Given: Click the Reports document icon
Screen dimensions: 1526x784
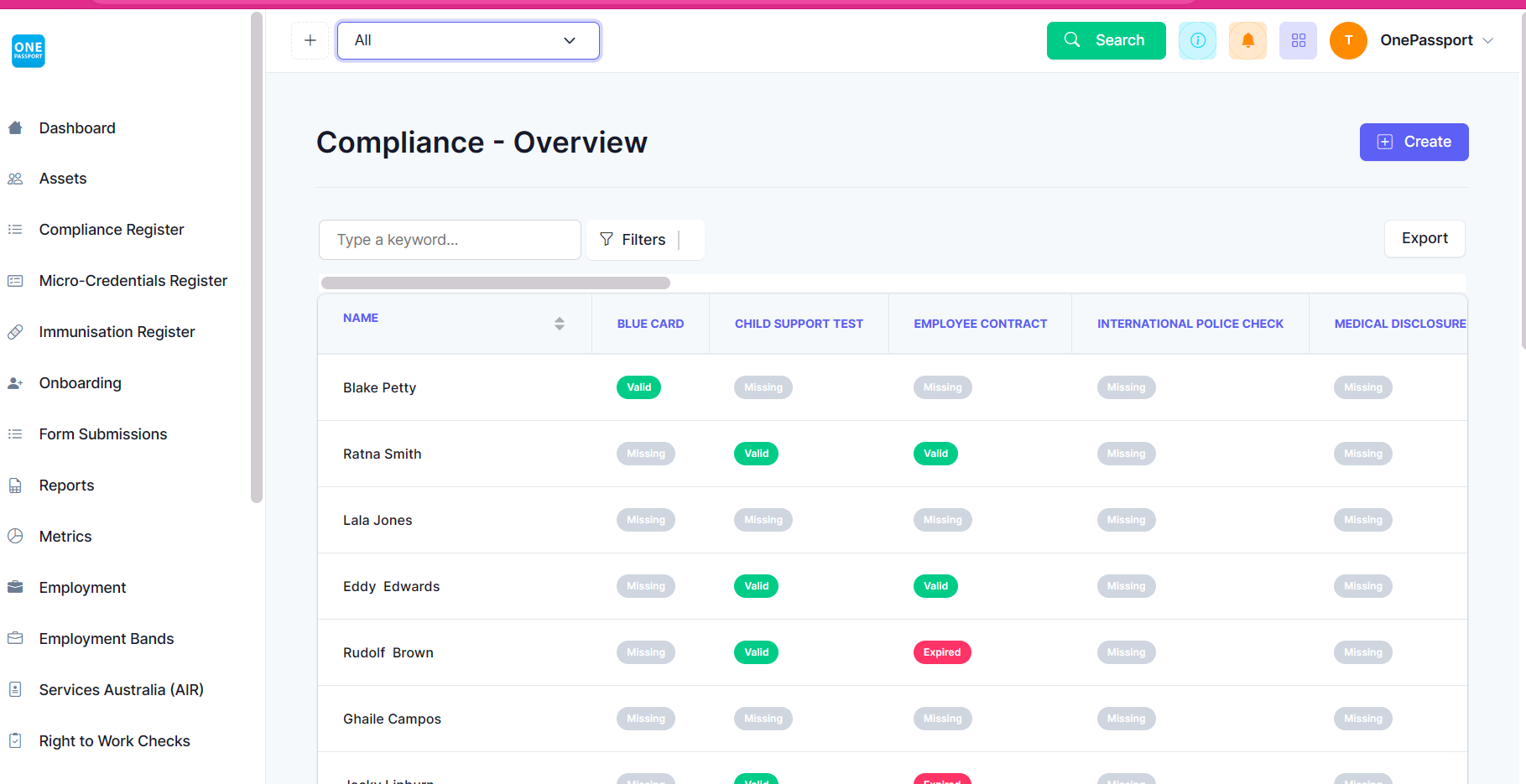Looking at the screenshot, I should point(15,485).
